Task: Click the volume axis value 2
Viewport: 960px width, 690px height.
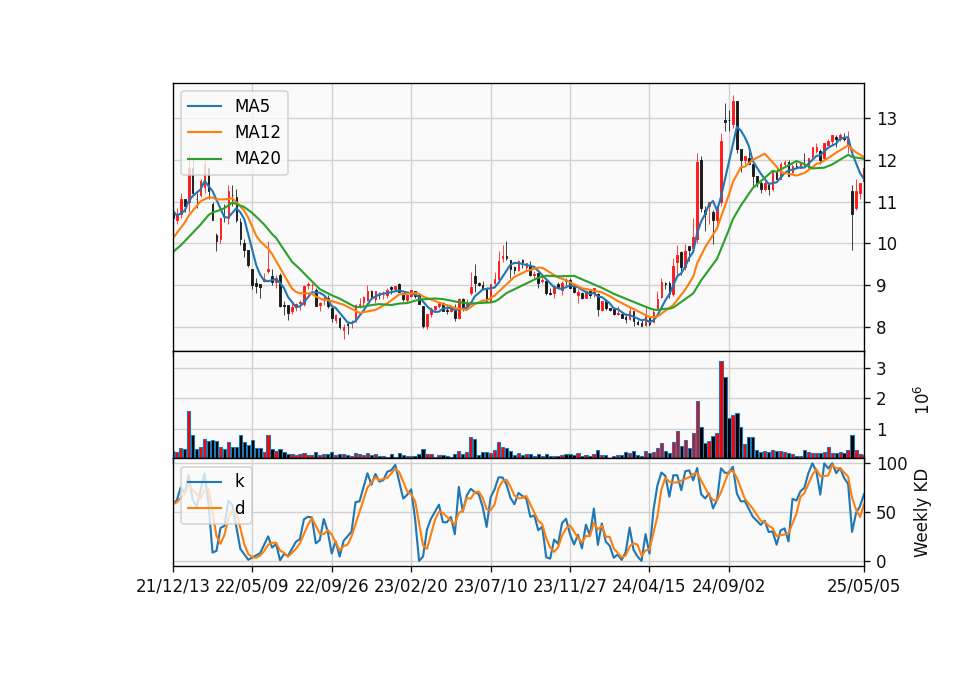Action: [882, 399]
